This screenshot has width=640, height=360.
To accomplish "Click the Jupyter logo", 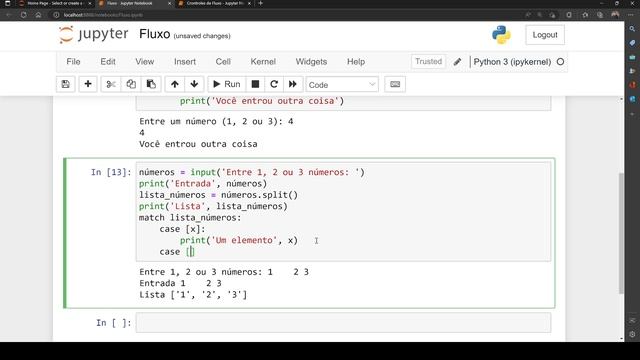I will coord(93,34).
